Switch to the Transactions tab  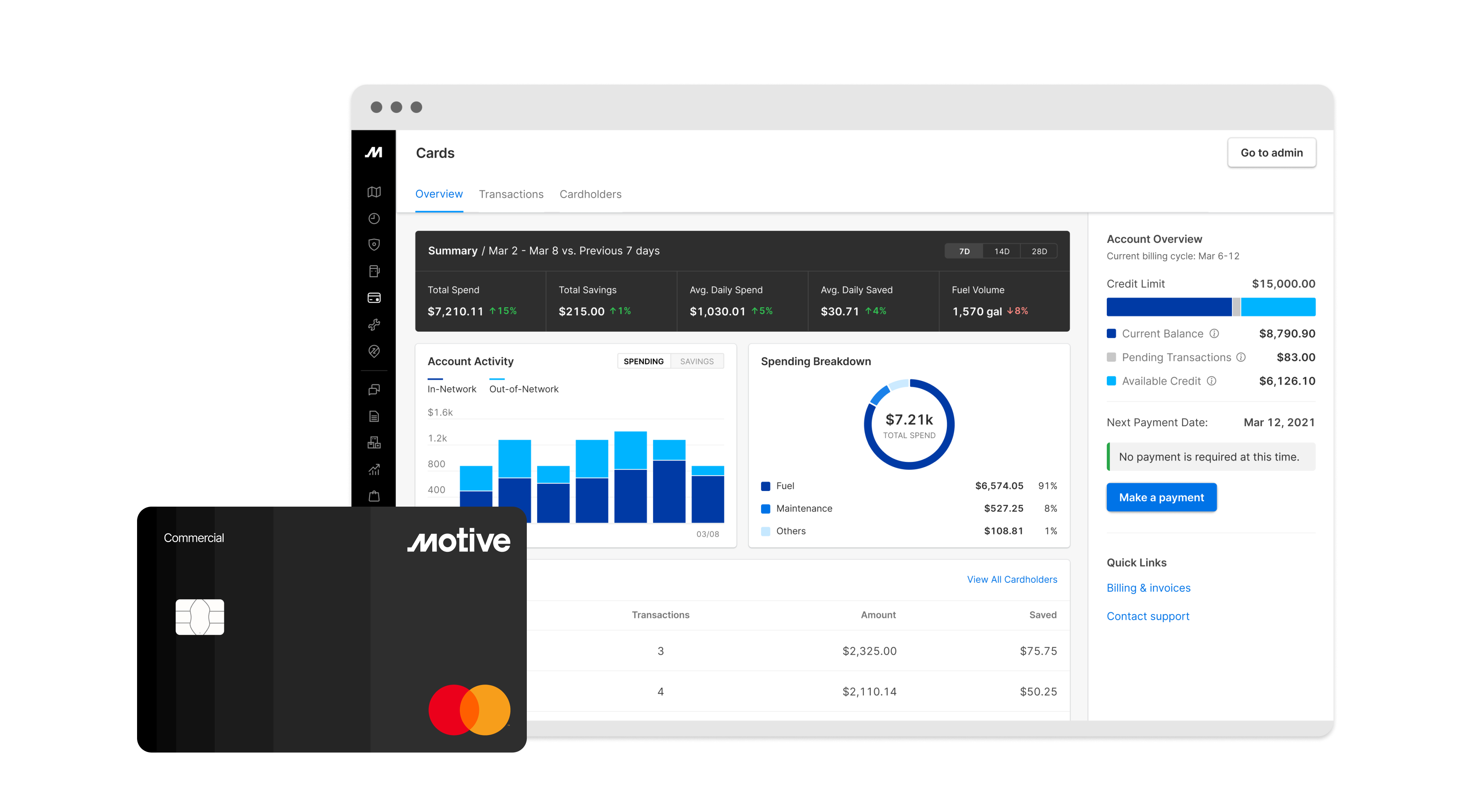[511, 194]
